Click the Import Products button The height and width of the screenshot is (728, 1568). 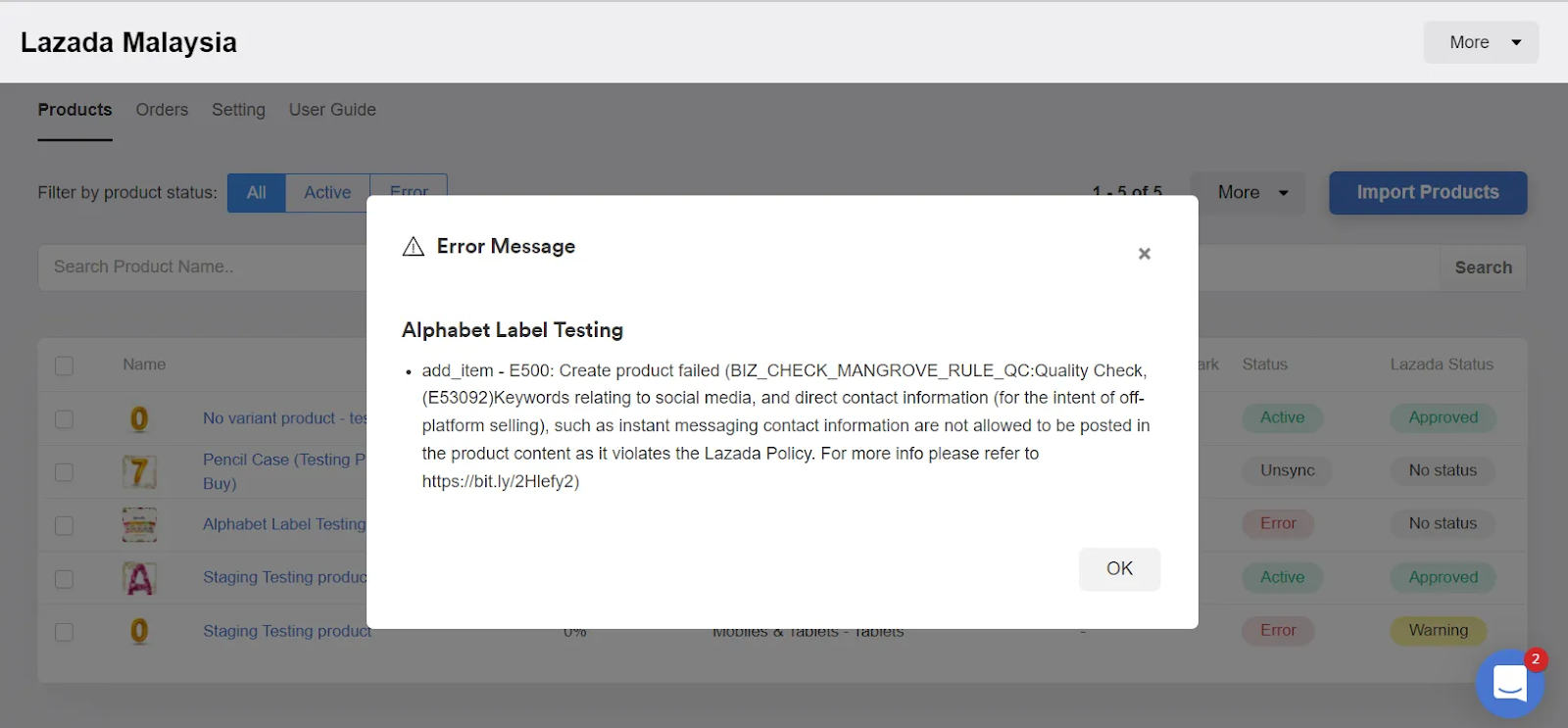1427,192
